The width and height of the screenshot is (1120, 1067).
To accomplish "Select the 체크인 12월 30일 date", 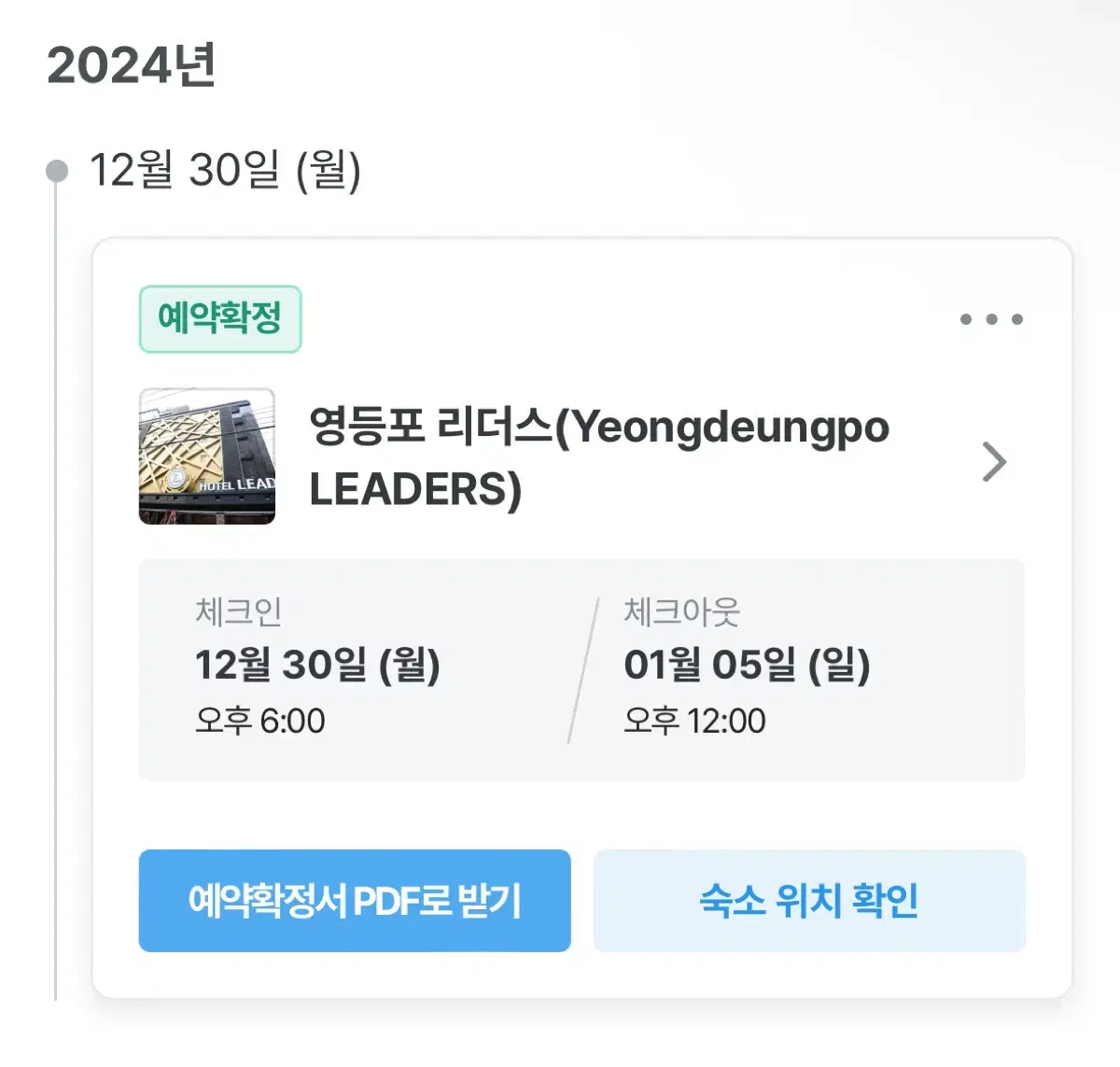I will (317, 666).
